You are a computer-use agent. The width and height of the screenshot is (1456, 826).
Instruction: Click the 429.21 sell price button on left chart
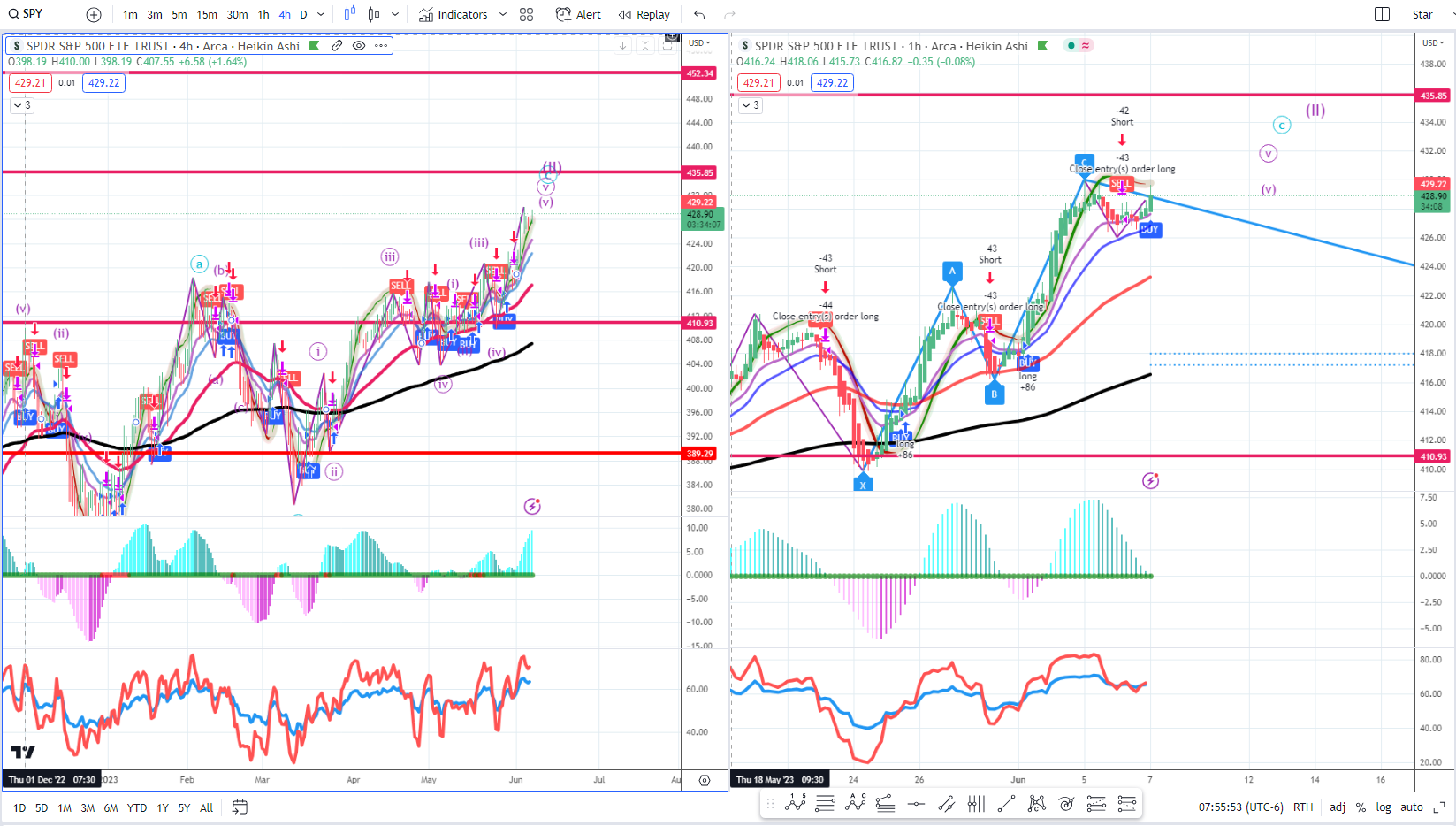30,83
